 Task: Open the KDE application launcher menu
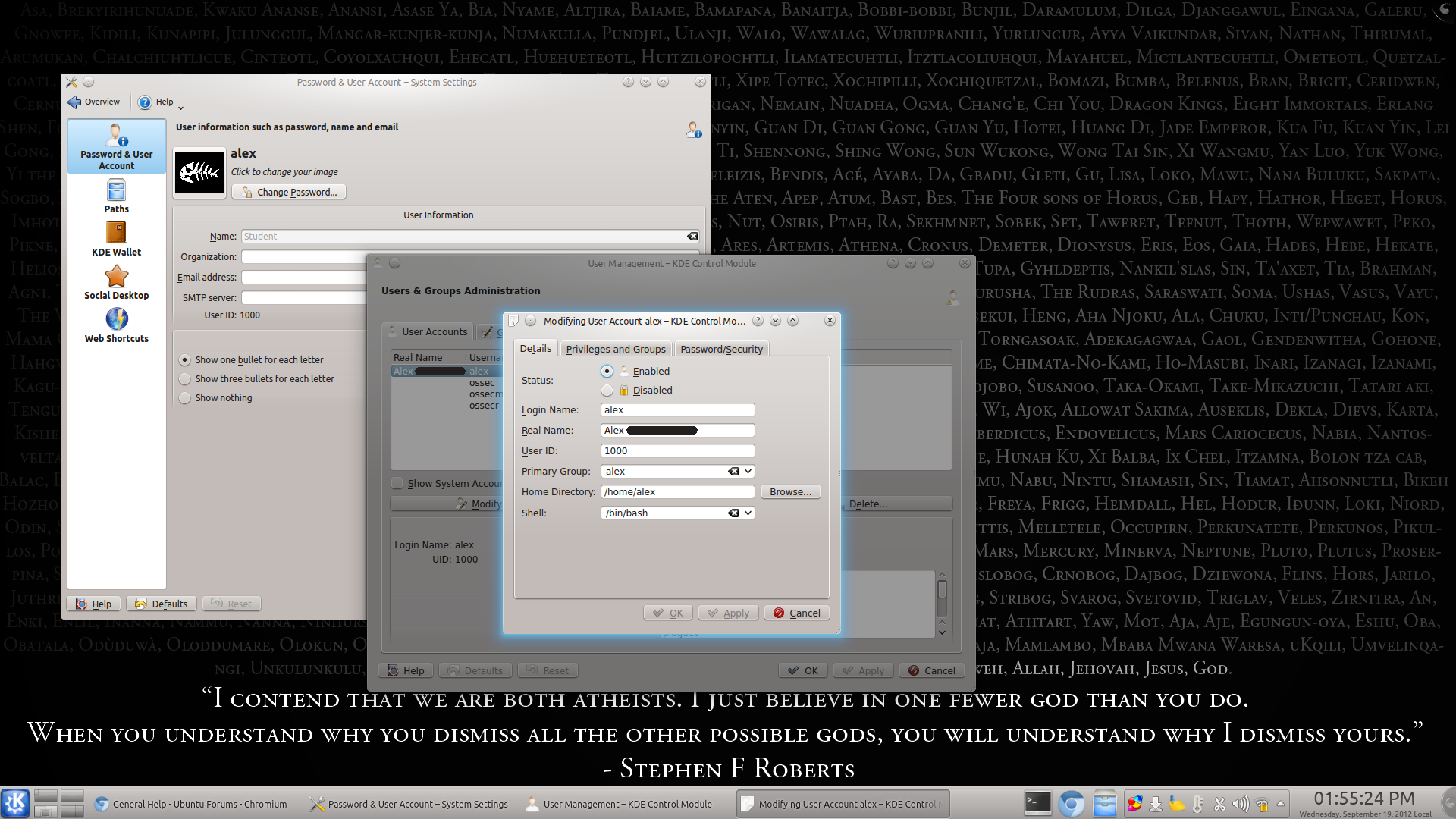(15, 803)
